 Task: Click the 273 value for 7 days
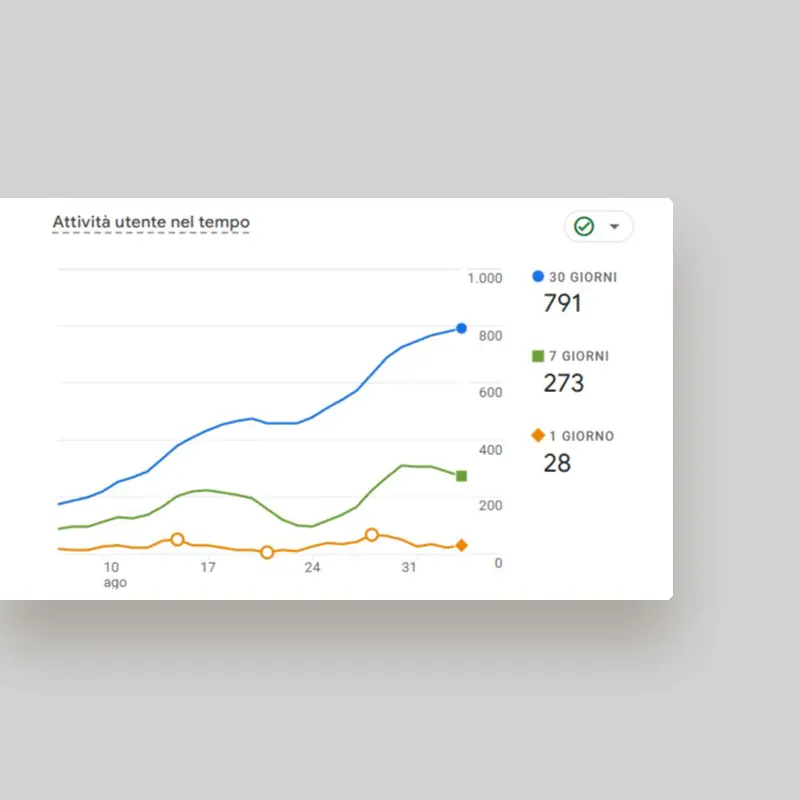(x=564, y=383)
